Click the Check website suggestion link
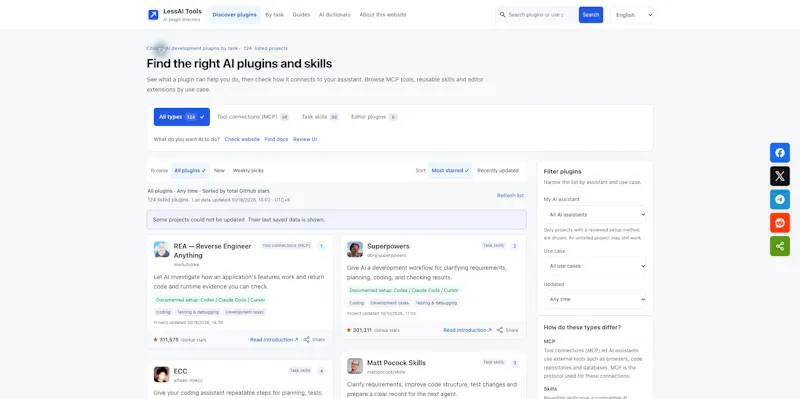 (x=242, y=139)
